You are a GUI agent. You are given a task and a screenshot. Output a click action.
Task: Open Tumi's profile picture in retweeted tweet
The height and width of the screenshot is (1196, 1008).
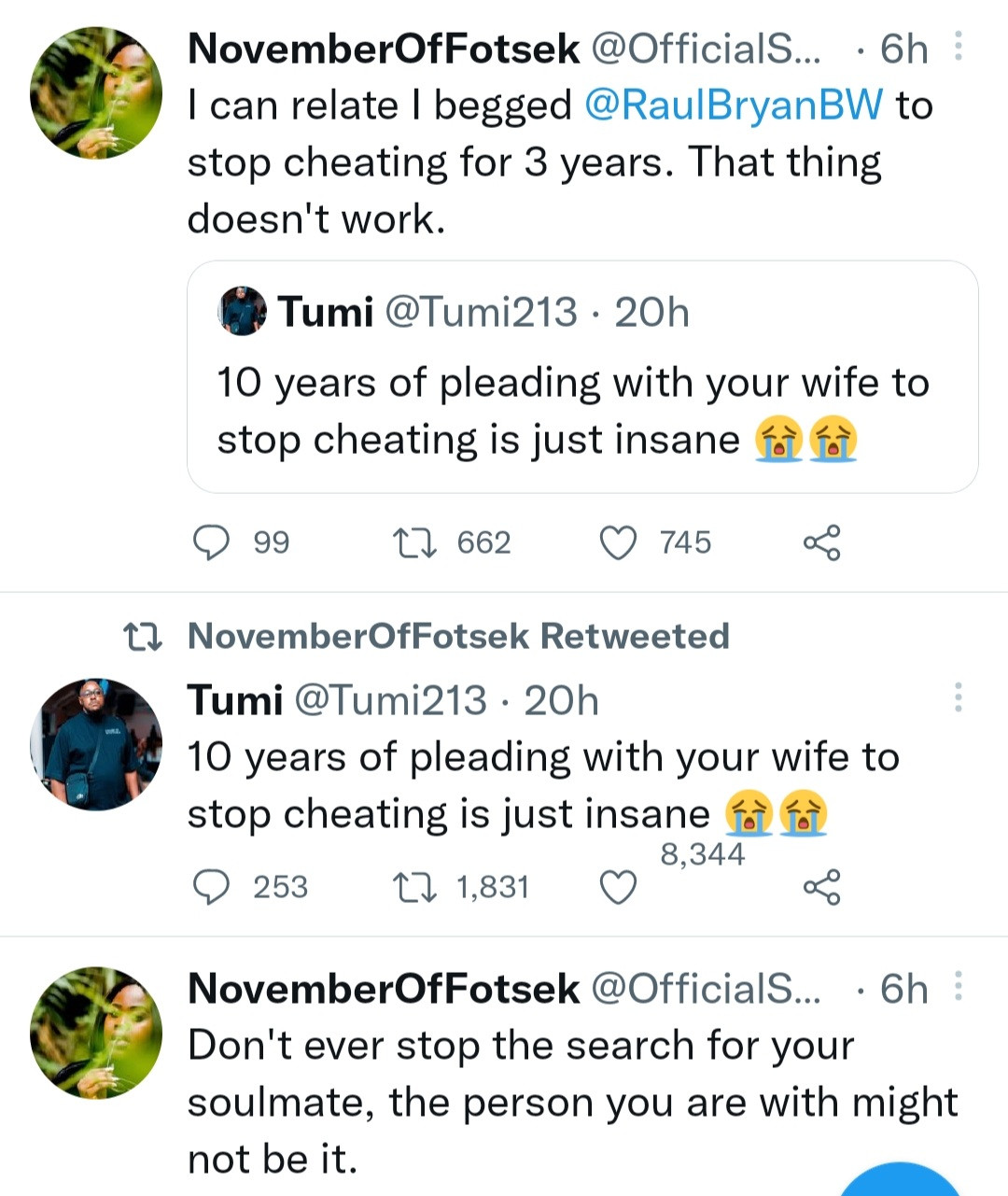pyautogui.click(x=96, y=744)
